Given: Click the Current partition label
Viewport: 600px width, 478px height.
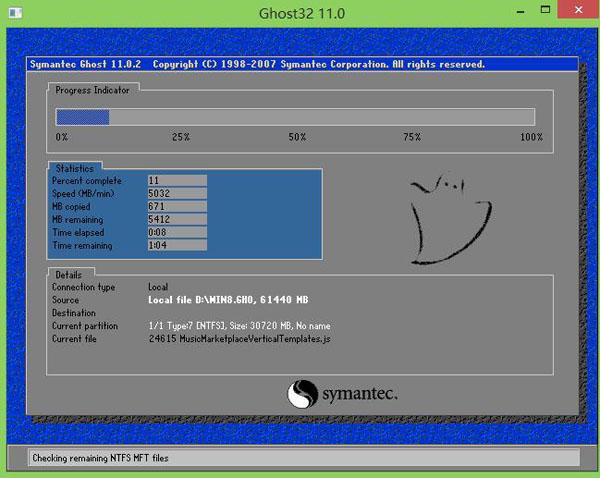Looking at the screenshot, I should 85,326.
